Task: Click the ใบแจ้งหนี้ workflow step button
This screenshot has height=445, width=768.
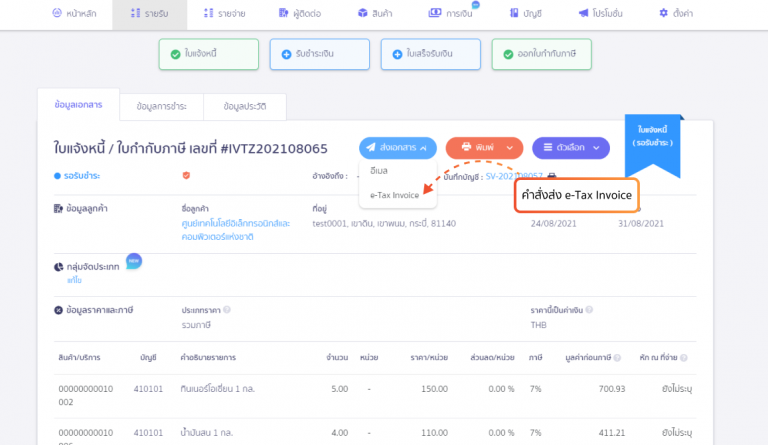Action: click(207, 54)
